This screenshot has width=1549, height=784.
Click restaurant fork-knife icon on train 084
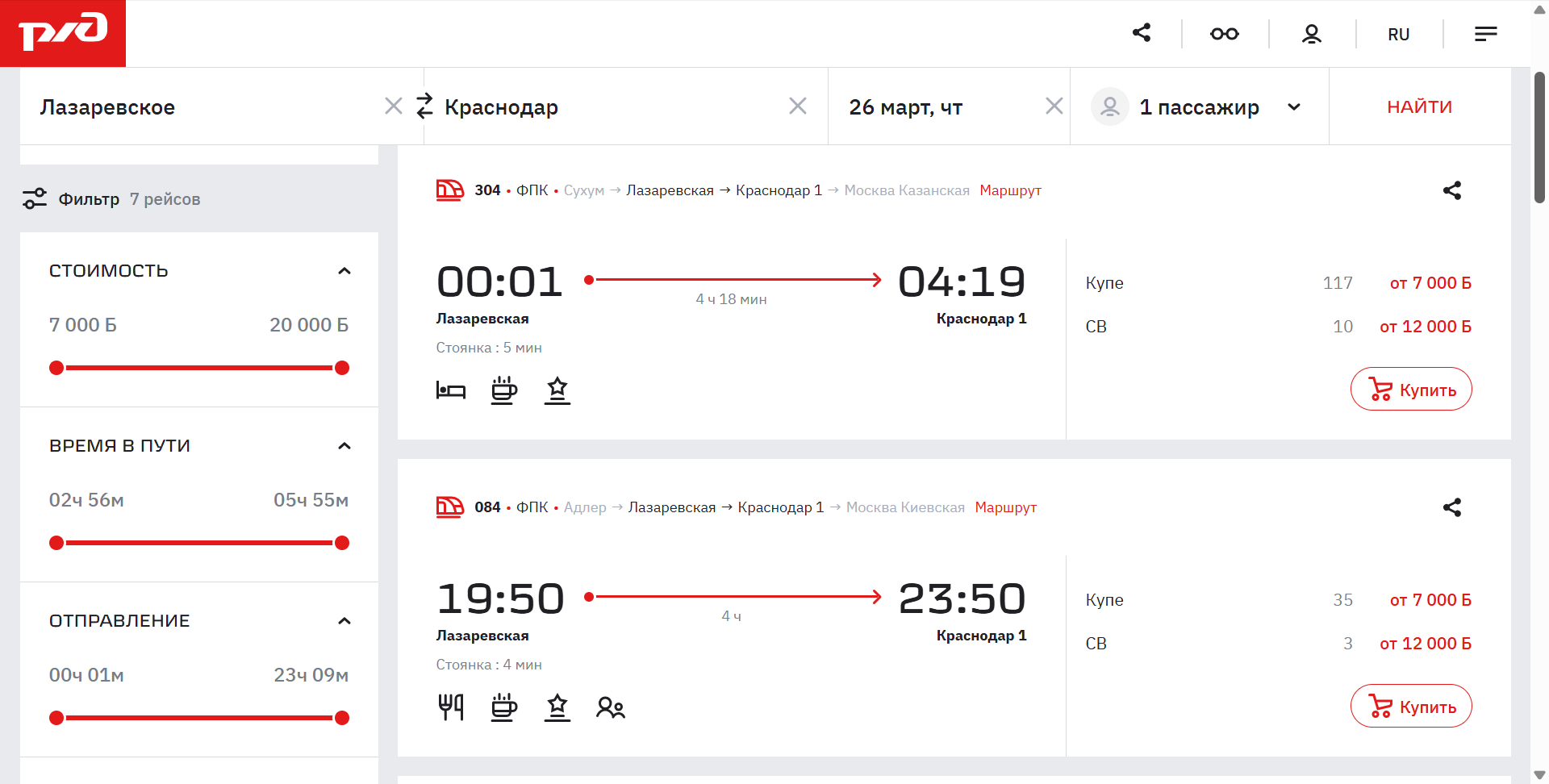pos(451,707)
